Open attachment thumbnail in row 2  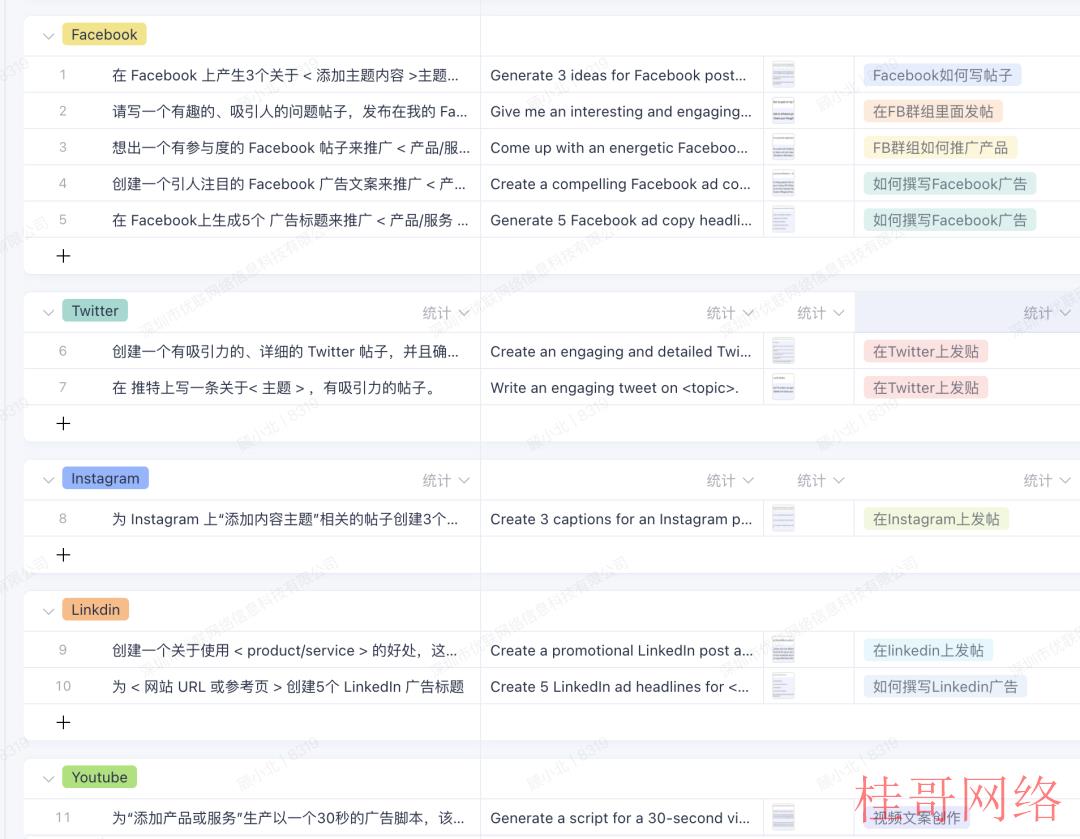(783, 111)
